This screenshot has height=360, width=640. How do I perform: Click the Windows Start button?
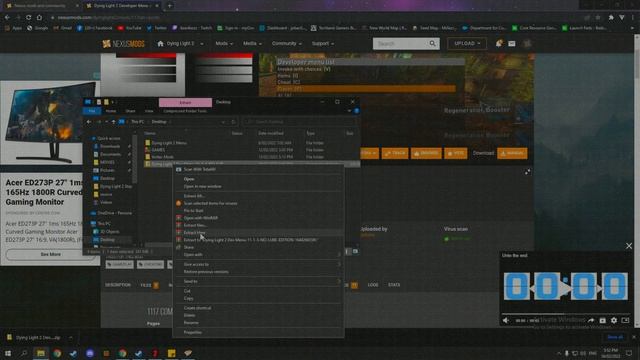point(8,353)
